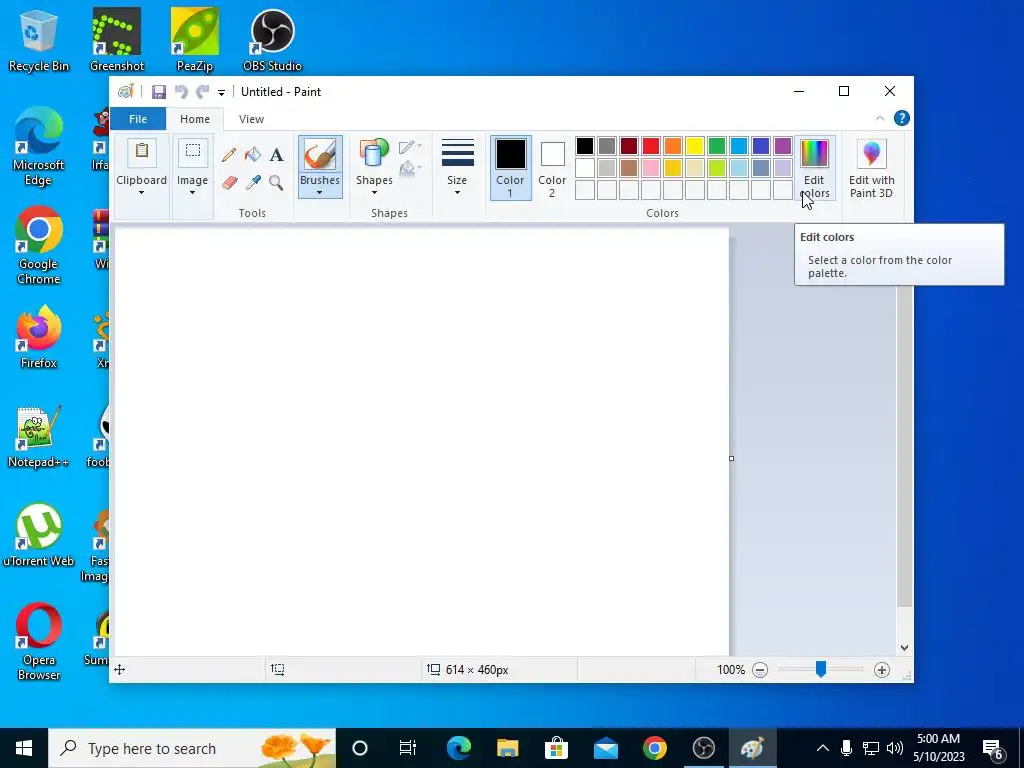Open Customize Quick Access Toolbar arrow
The height and width of the screenshot is (768, 1024).
[221, 93]
